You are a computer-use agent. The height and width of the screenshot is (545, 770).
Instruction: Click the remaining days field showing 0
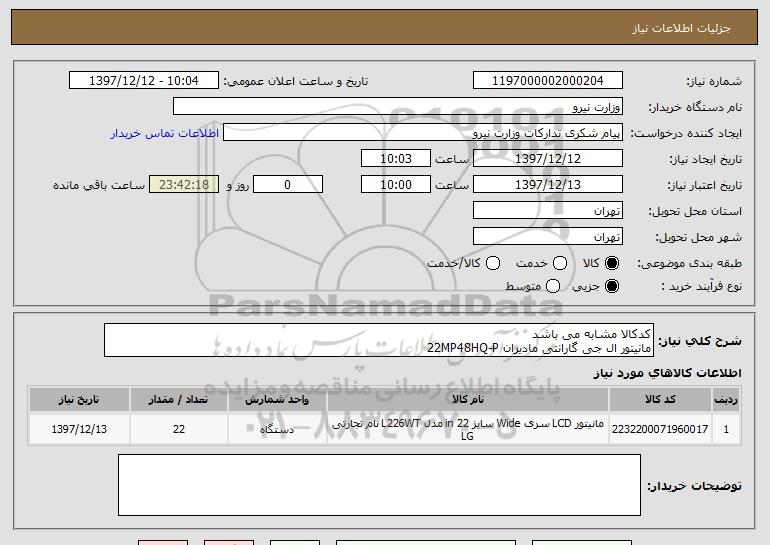(x=288, y=185)
